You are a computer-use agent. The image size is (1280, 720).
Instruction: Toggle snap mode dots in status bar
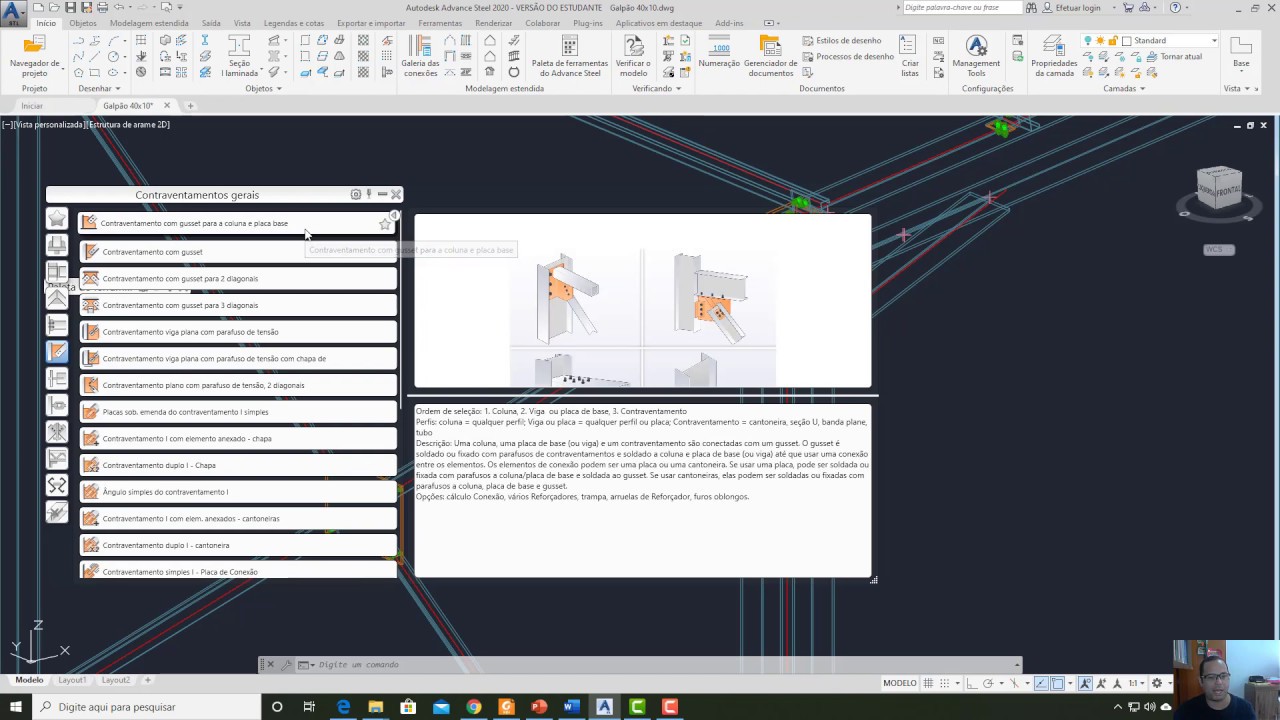pyautogui.click(x=944, y=683)
